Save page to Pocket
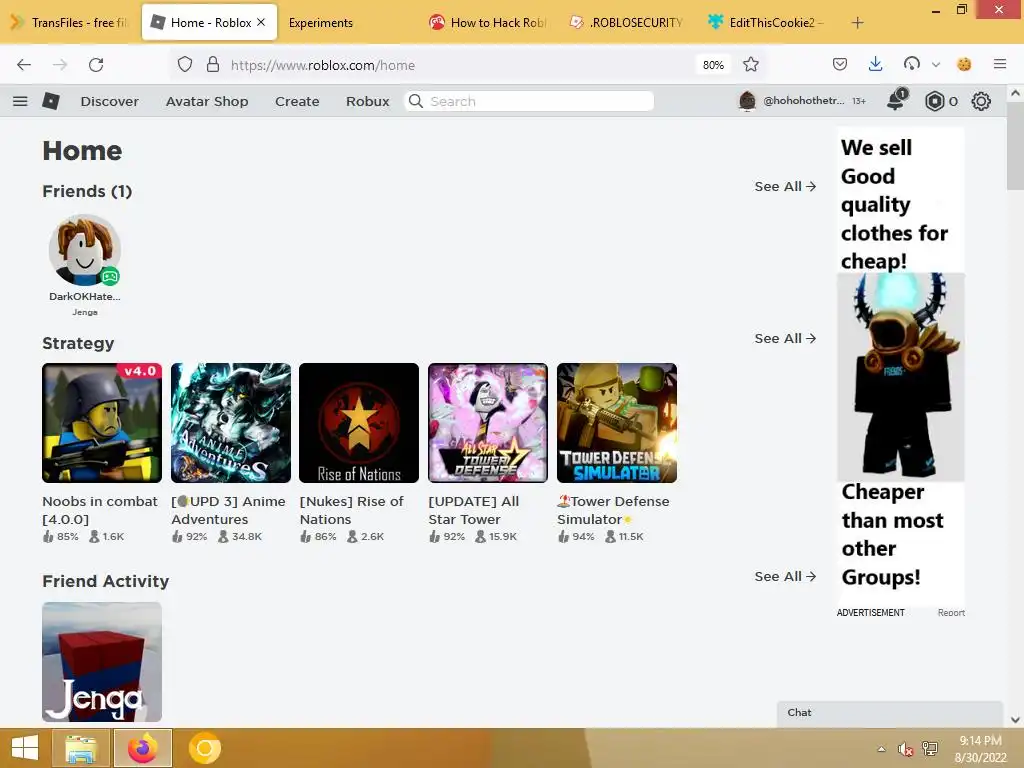The height and width of the screenshot is (768, 1024). coord(840,64)
